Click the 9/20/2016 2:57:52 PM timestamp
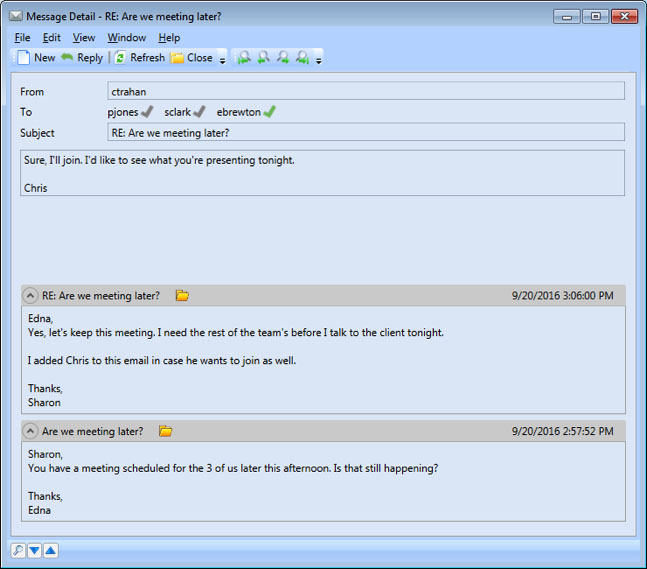This screenshot has width=647, height=569. 562,431
